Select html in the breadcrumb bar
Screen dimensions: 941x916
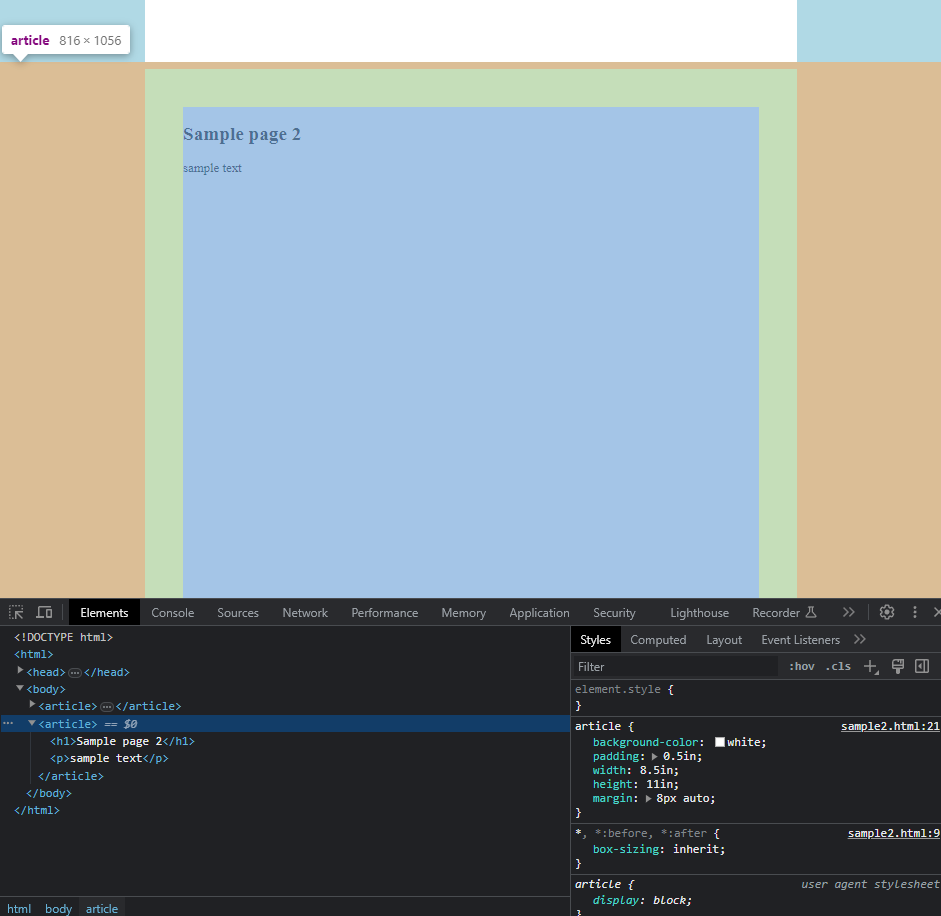click(19, 908)
